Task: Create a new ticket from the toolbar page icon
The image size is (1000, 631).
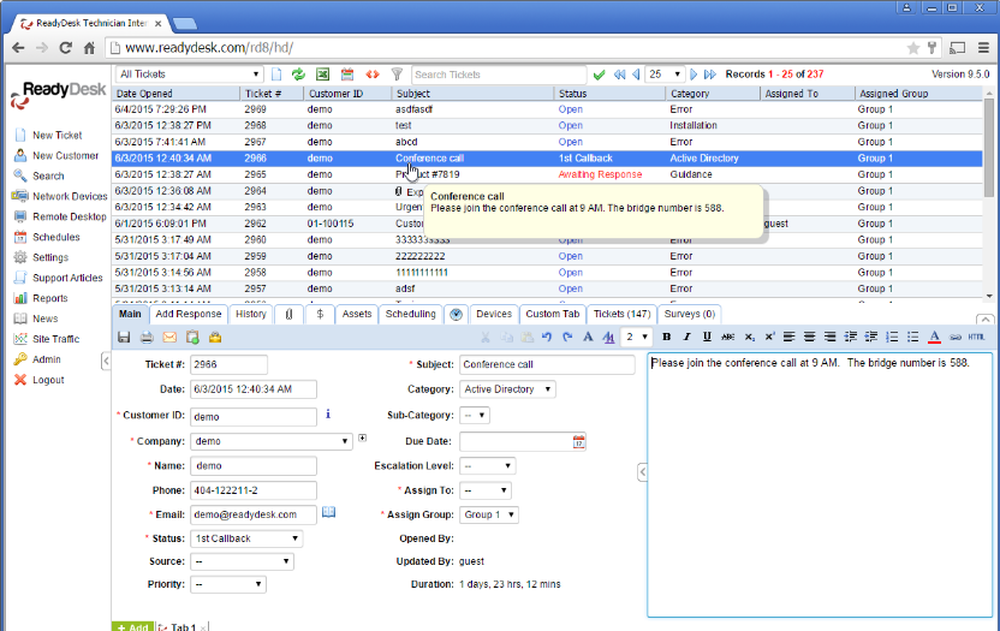Action: (x=276, y=75)
